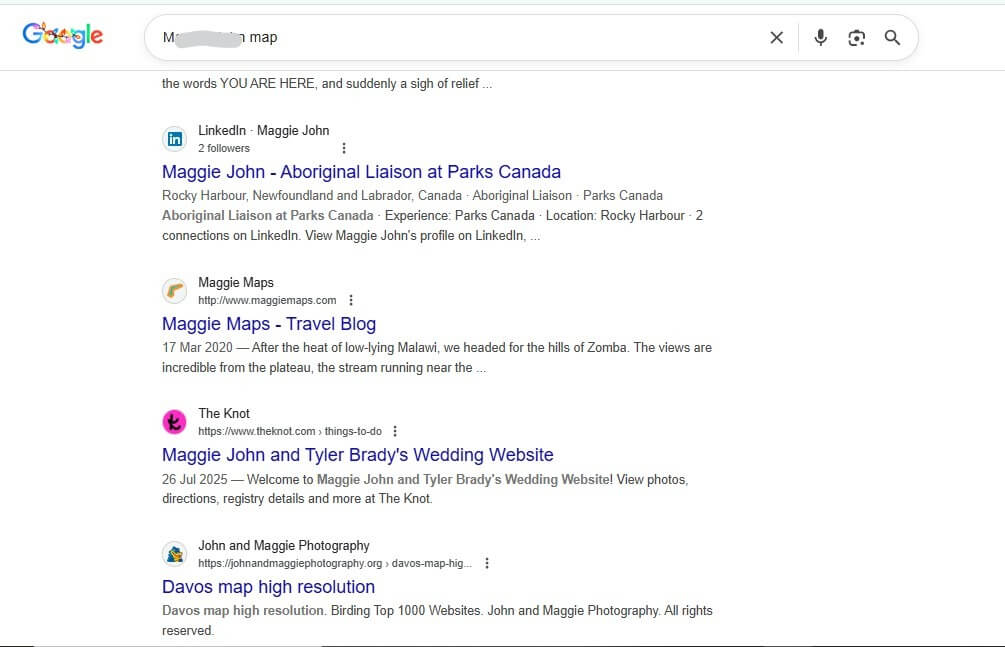Viewport: 1005px width, 647px height.
Task: Open more options for Maggie Maps result
Action: tap(351, 300)
